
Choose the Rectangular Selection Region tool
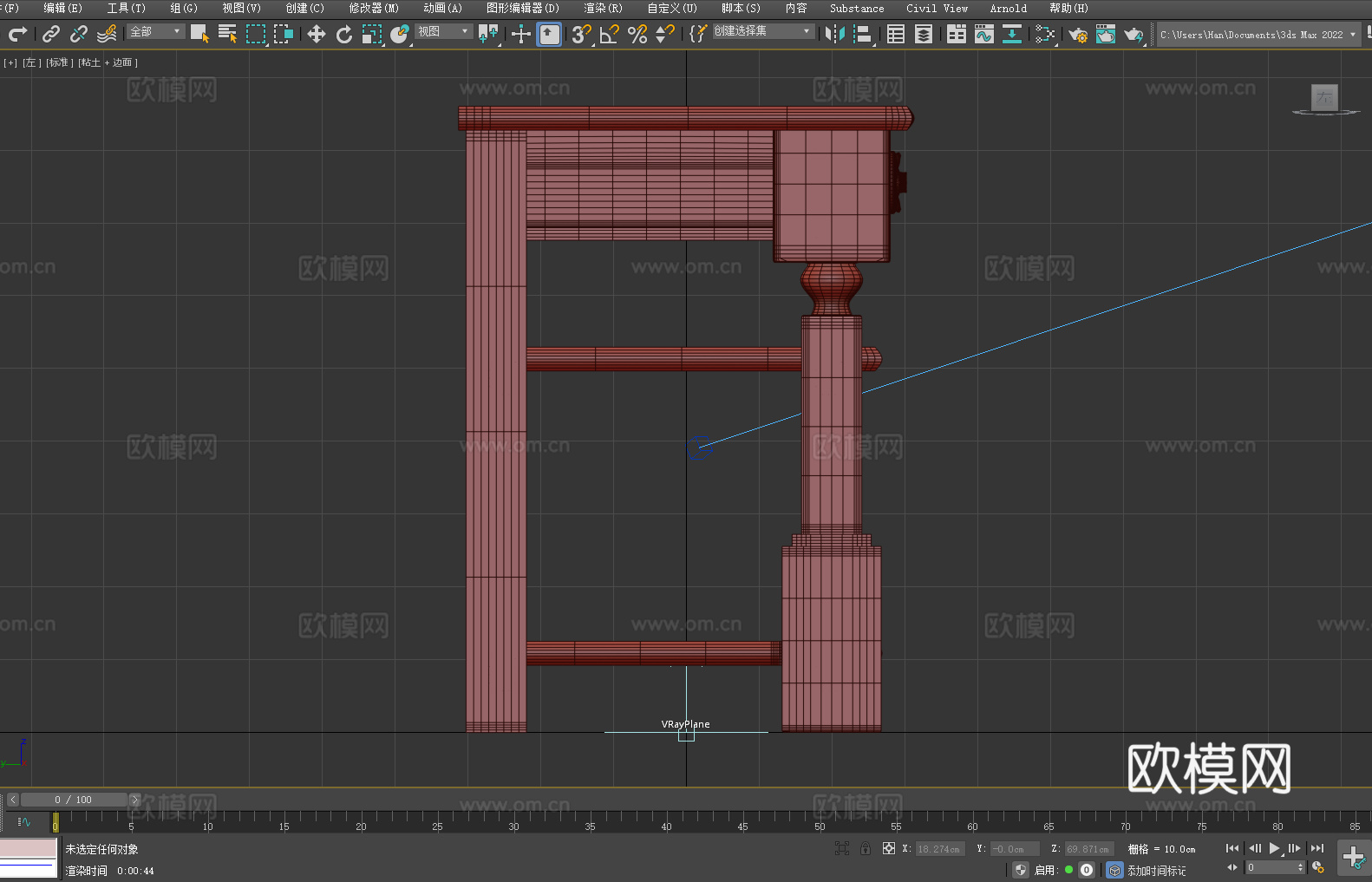pyautogui.click(x=256, y=34)
